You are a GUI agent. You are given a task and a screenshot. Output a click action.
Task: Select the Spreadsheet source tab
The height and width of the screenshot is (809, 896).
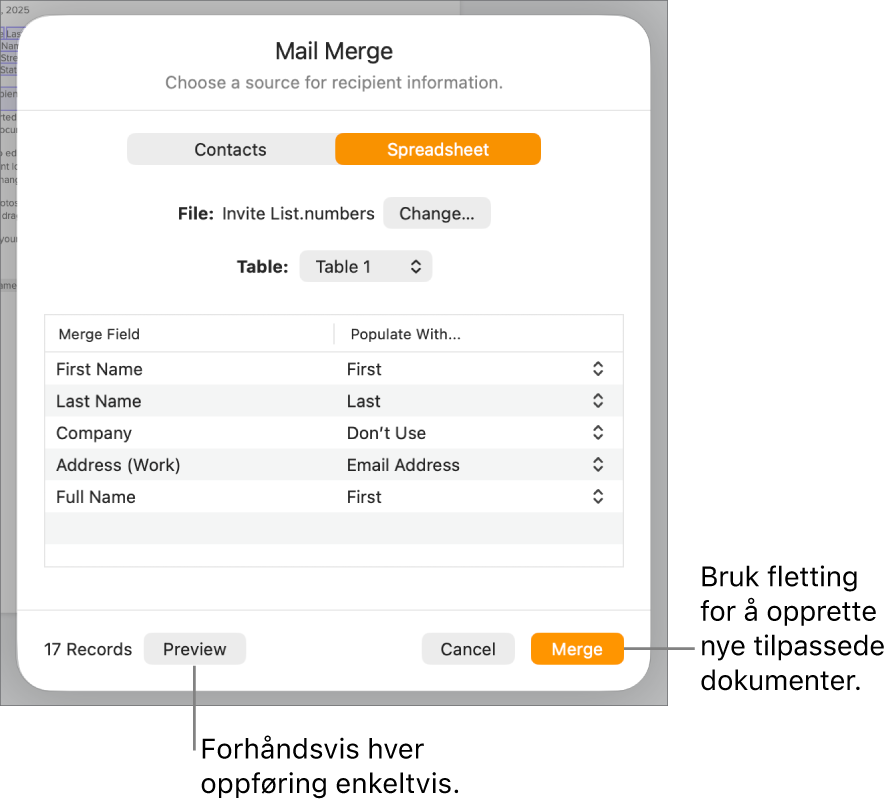438,150
